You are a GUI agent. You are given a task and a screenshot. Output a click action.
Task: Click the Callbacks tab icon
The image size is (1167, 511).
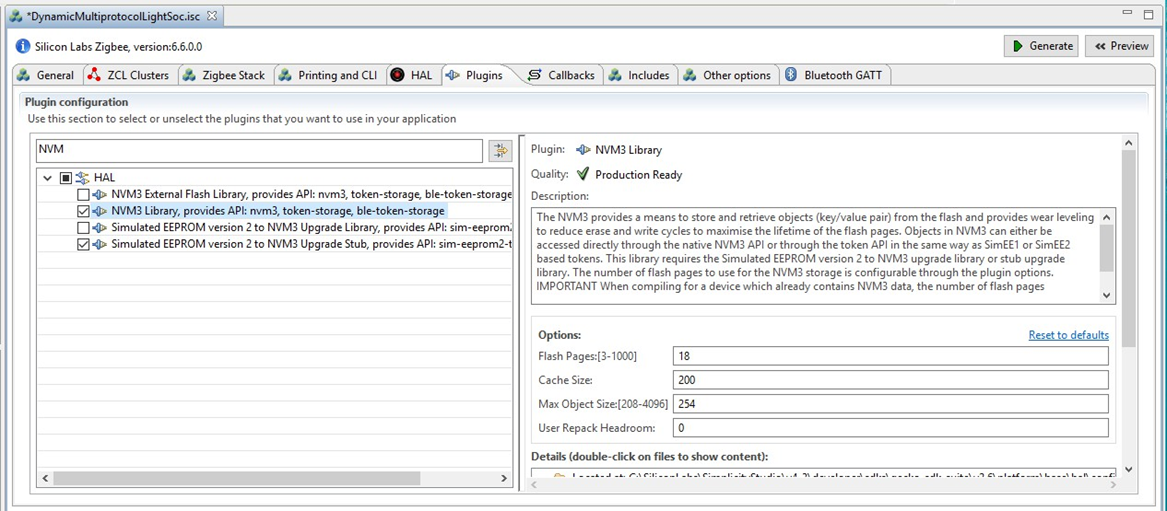coord(535,75)
